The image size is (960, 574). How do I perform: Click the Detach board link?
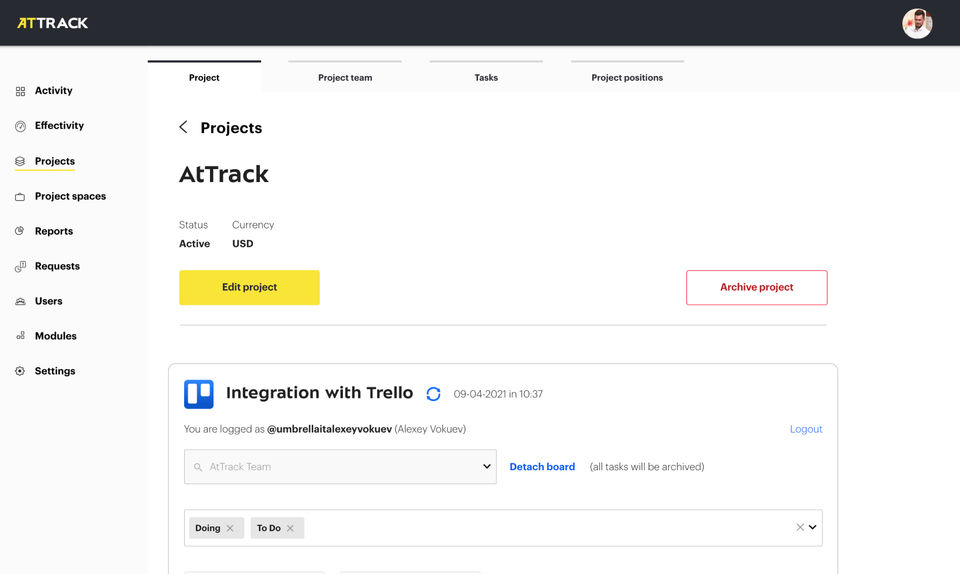click(x=542, y=467)
